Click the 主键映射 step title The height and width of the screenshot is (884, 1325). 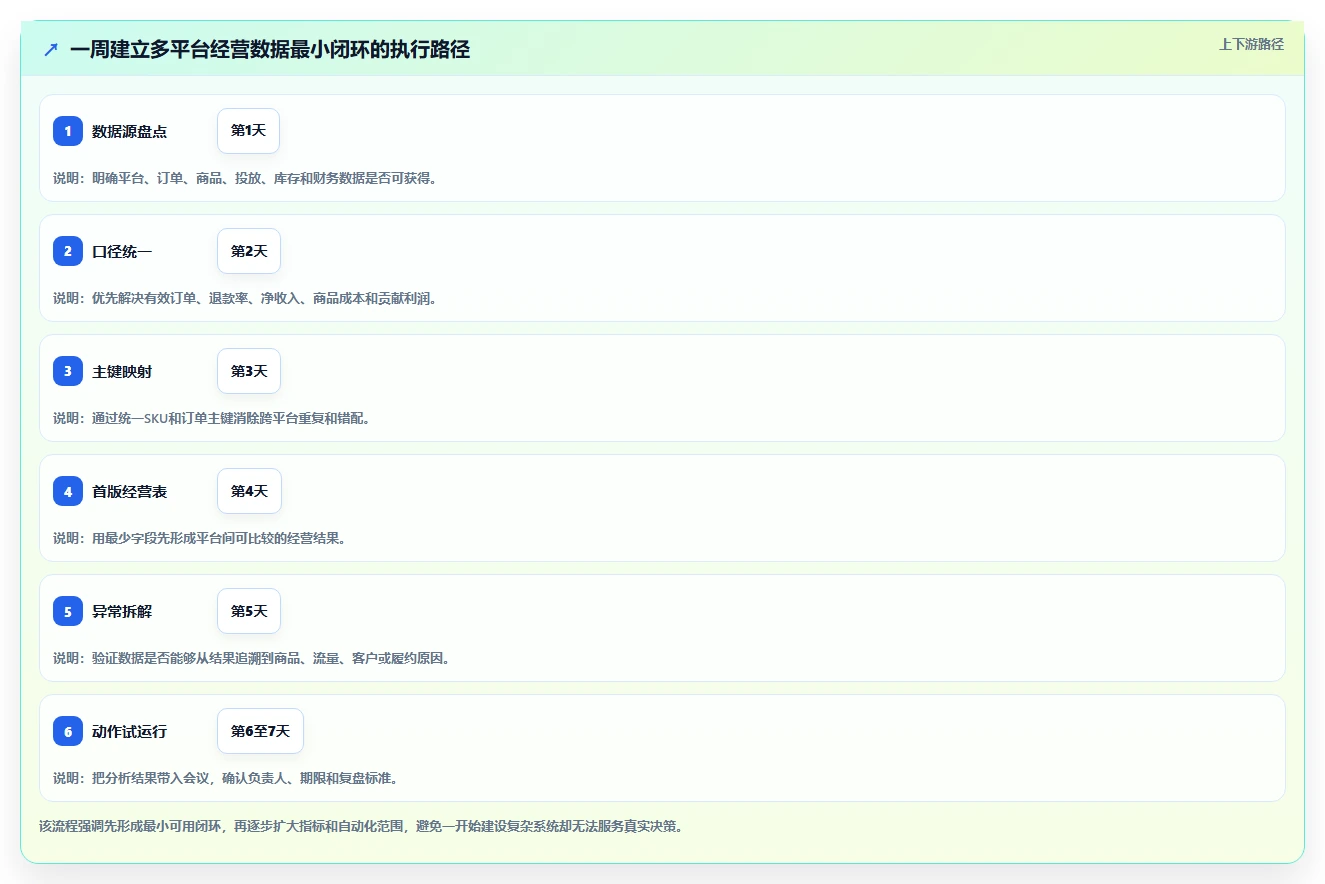122,371
